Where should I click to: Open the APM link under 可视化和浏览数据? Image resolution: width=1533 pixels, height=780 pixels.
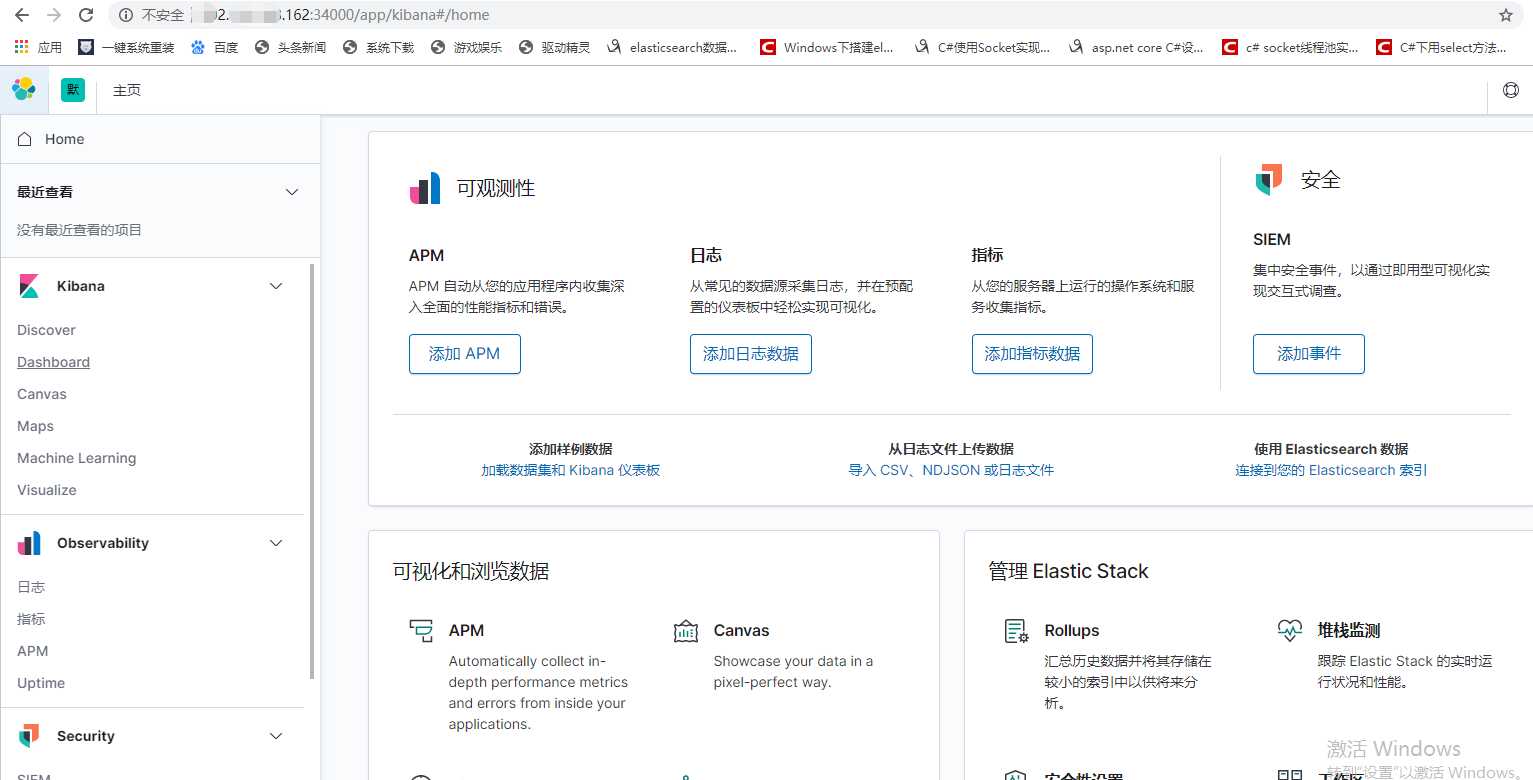pos(466,631)
